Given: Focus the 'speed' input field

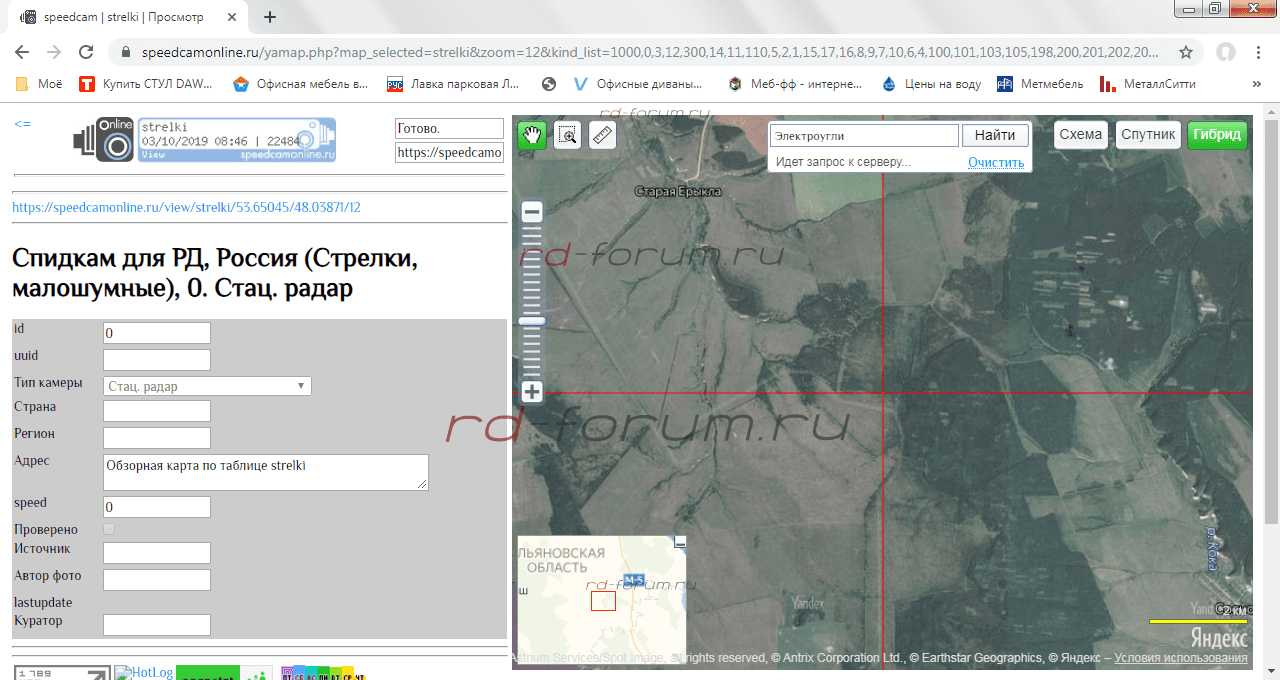Looking at the screenshot, I should tap(157, 507).
